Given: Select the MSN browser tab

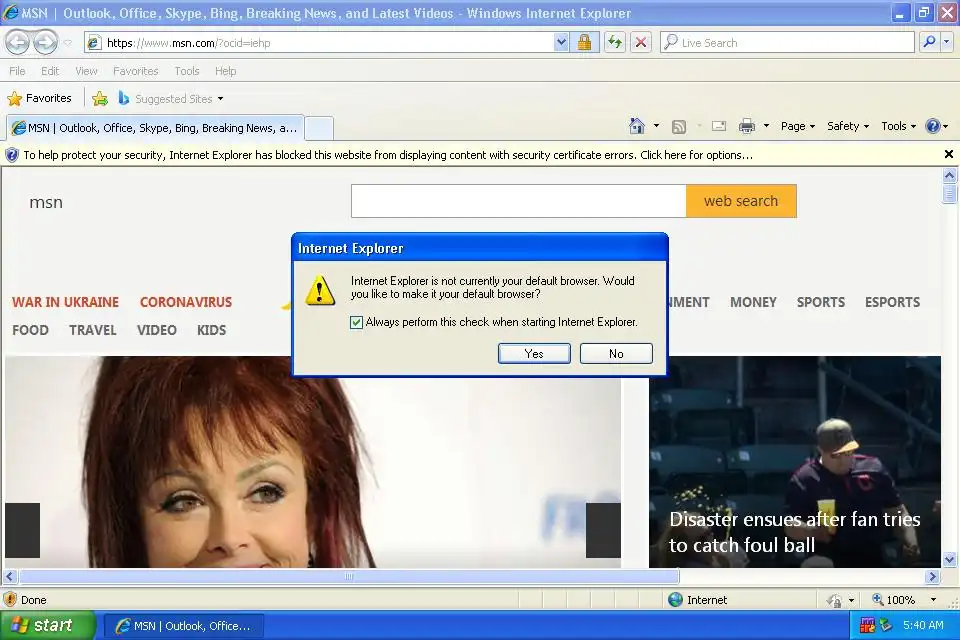Looking at the screenshot, I should click(155, 128).
